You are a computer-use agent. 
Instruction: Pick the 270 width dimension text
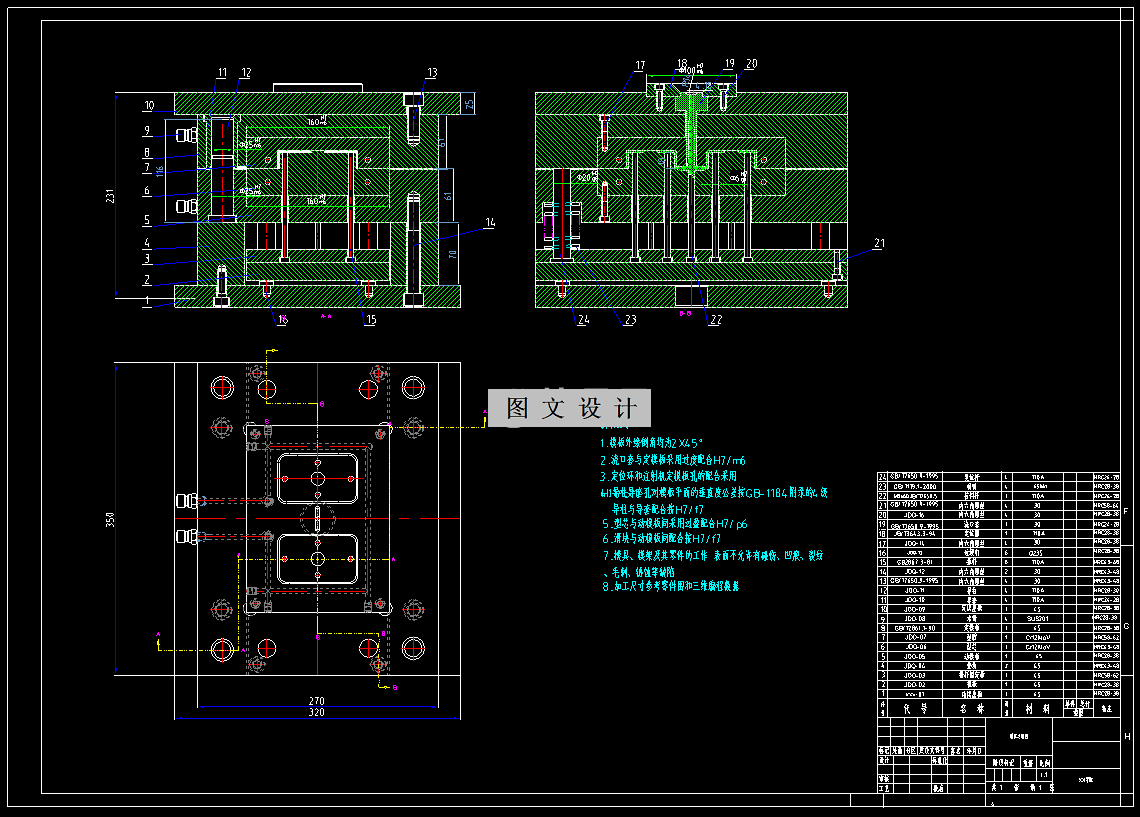[x=316, y=701]
